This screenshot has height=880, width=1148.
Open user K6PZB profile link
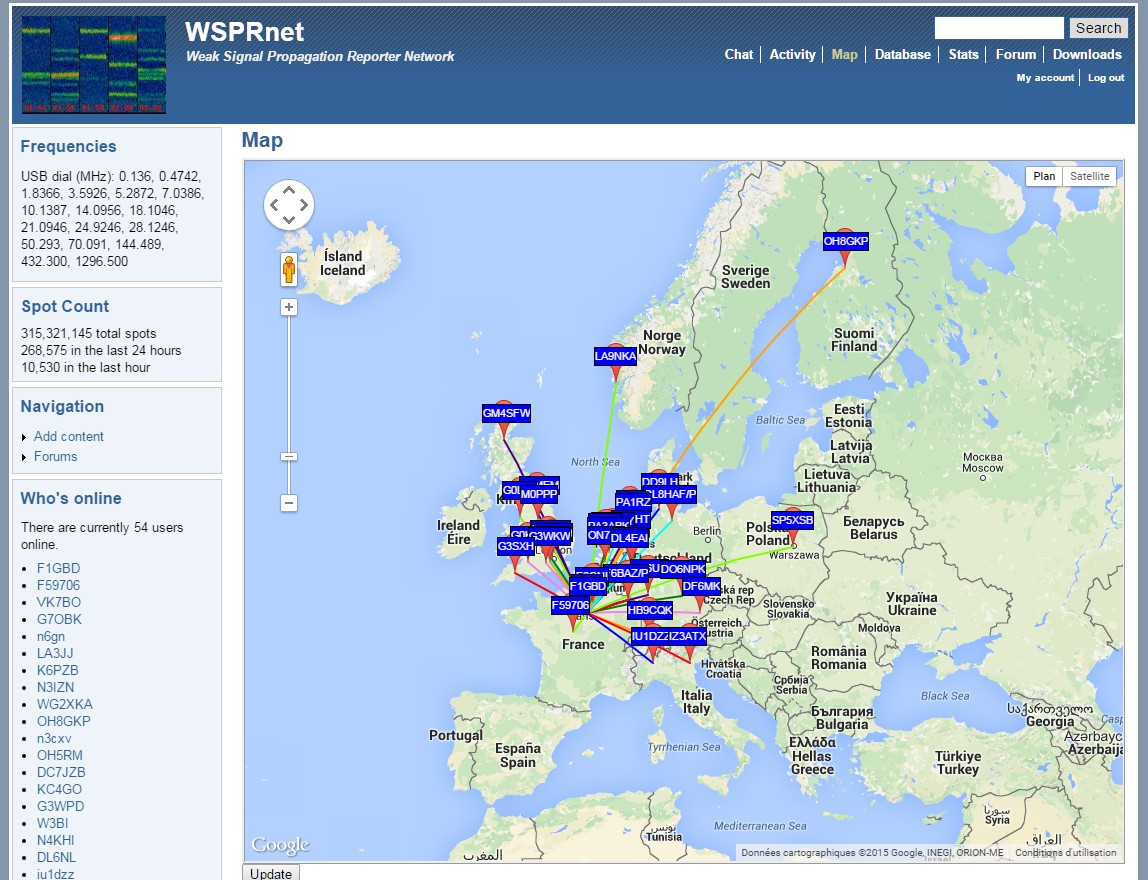point(57,670)
